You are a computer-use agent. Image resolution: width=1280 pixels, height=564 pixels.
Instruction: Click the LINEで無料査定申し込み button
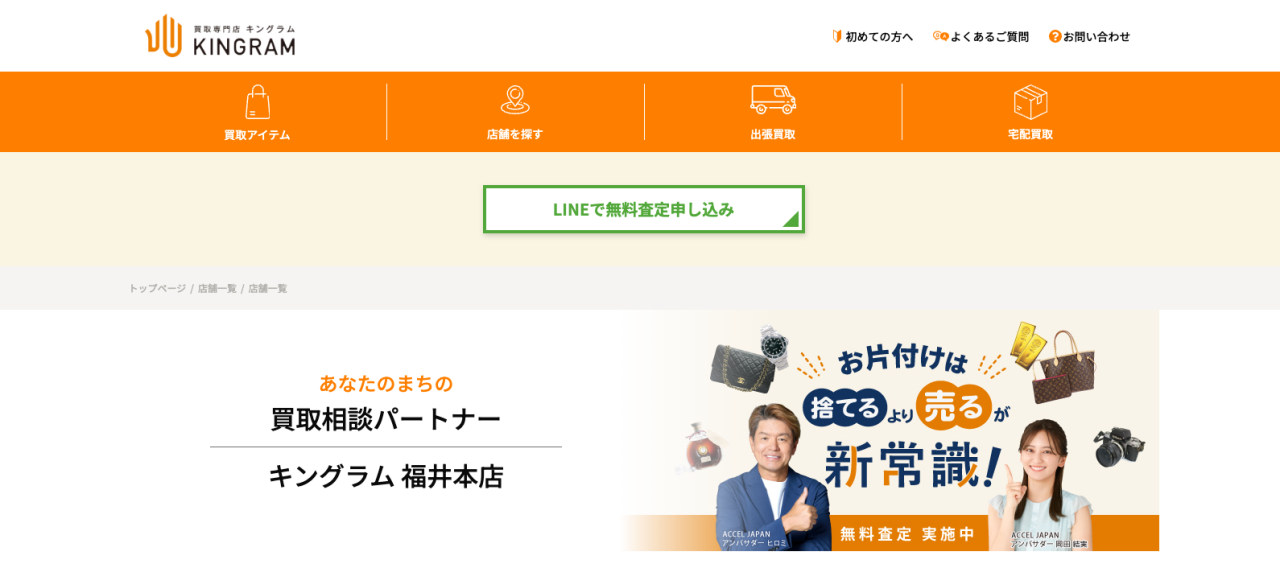click(644, 209)
